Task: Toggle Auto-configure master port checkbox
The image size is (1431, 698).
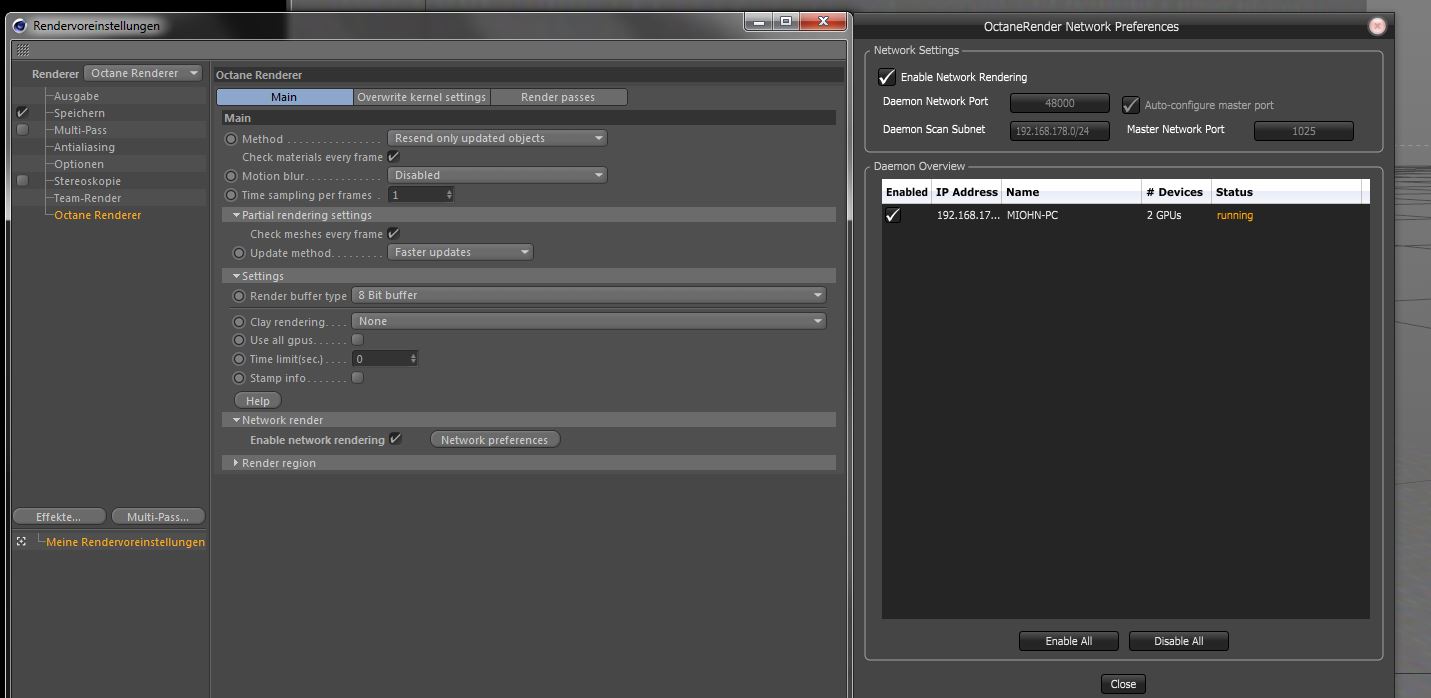Action: click(1131, 105)
